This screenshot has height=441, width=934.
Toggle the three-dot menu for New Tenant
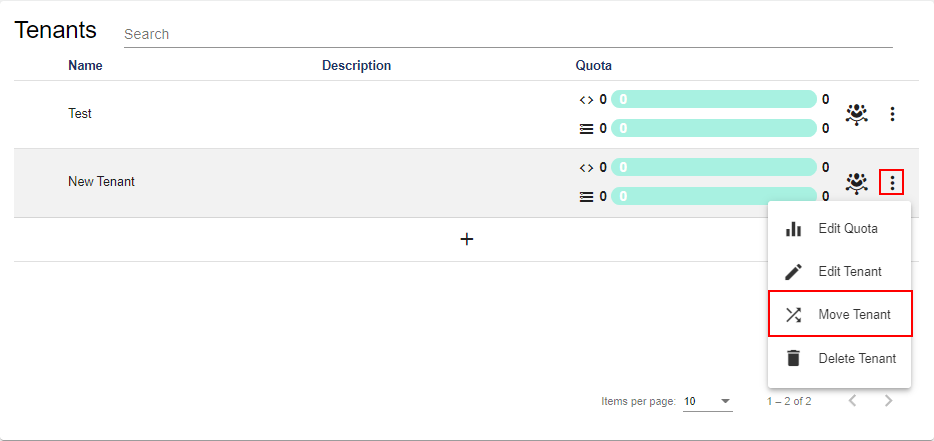(892, 182)
